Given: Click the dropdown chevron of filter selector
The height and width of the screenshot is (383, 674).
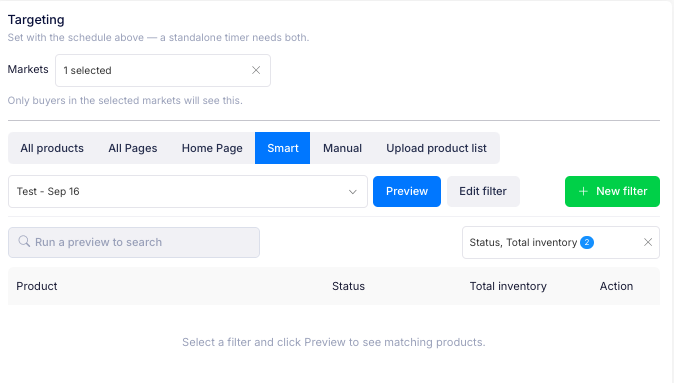Looking at the screenshot, I should click(352, 192).
